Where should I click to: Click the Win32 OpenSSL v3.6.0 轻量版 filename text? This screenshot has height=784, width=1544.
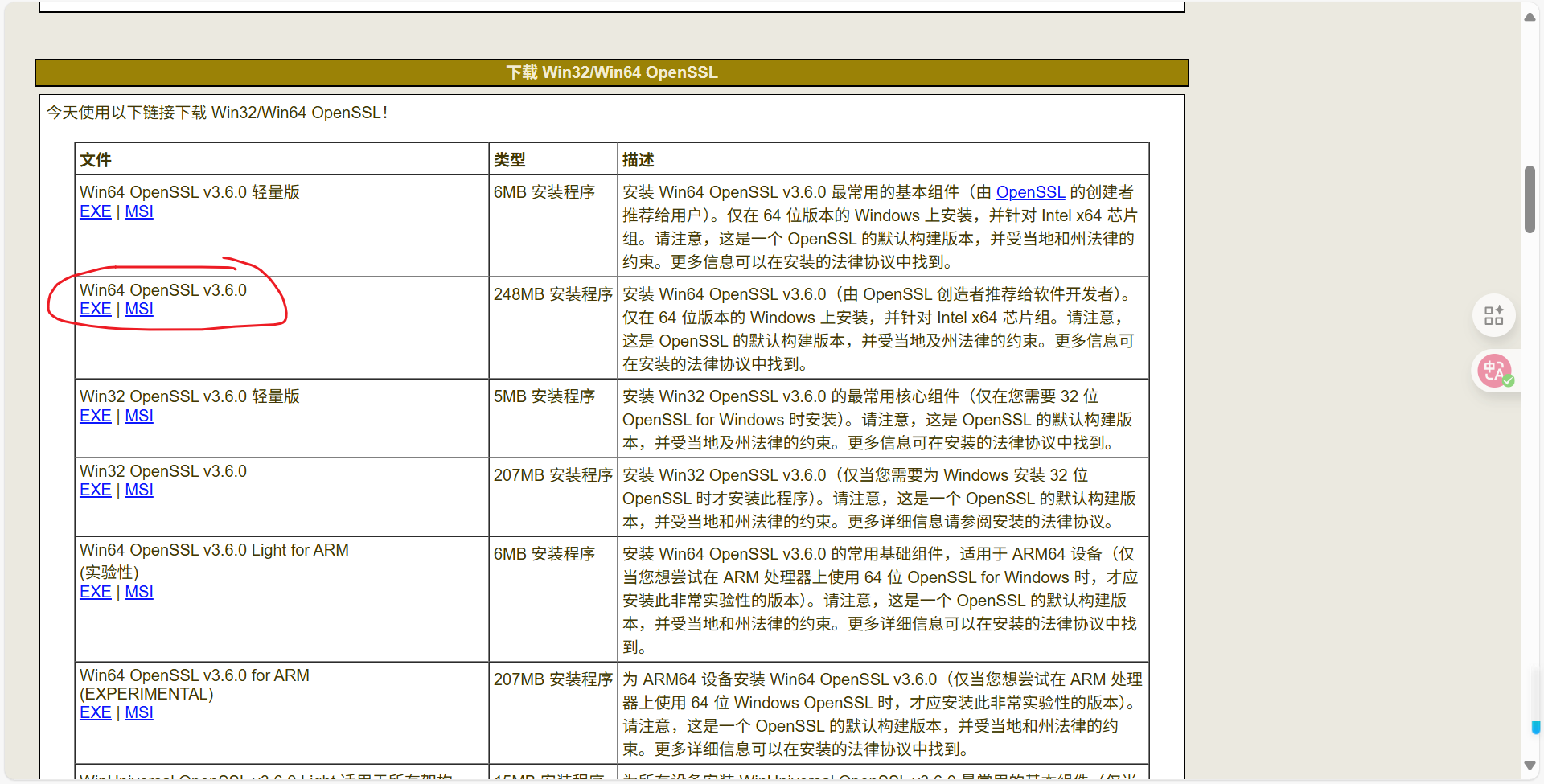(190, 396)
